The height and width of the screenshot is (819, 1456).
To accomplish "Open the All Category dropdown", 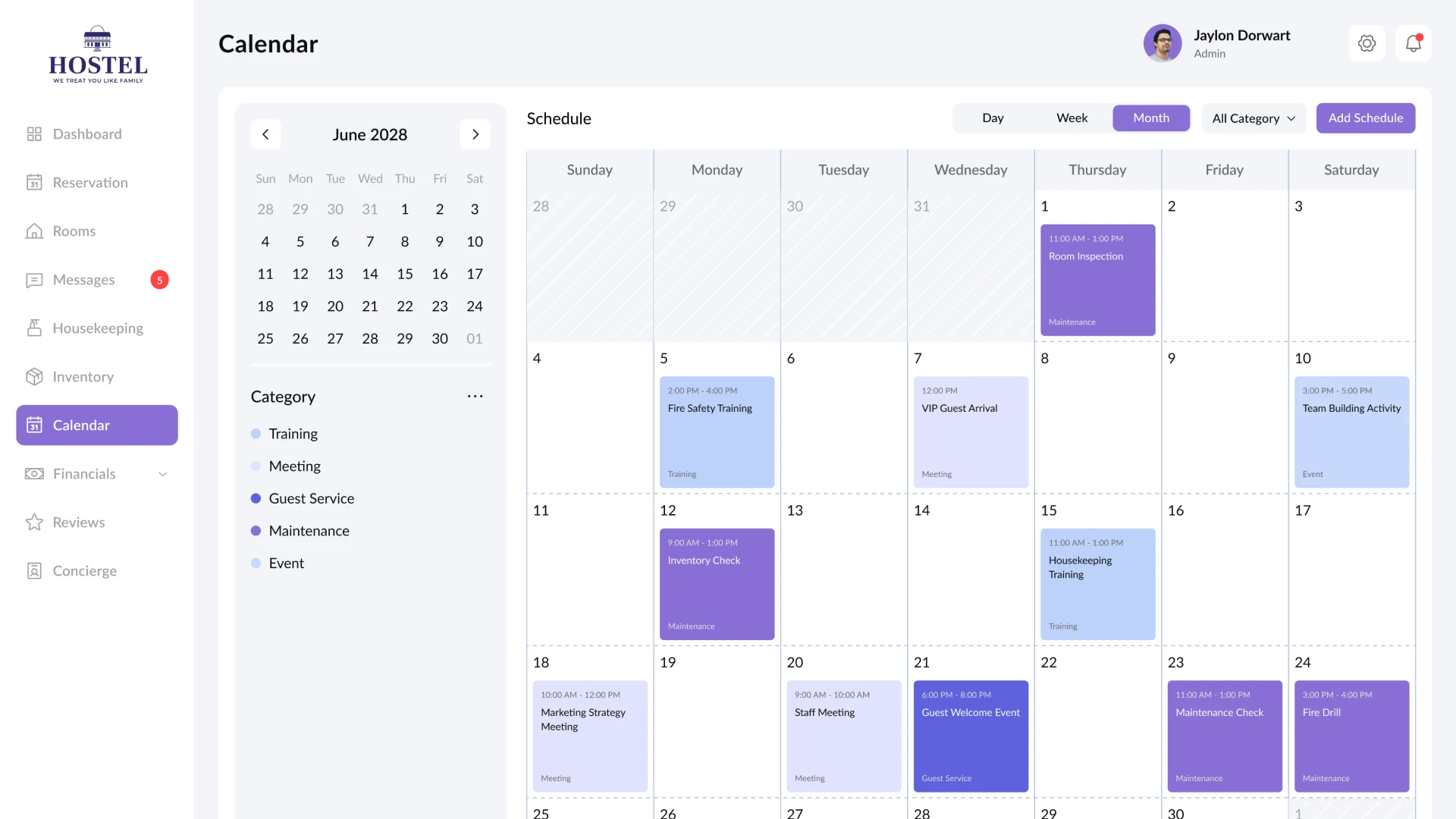I will pyautogui.click(x=1253, y=118).
